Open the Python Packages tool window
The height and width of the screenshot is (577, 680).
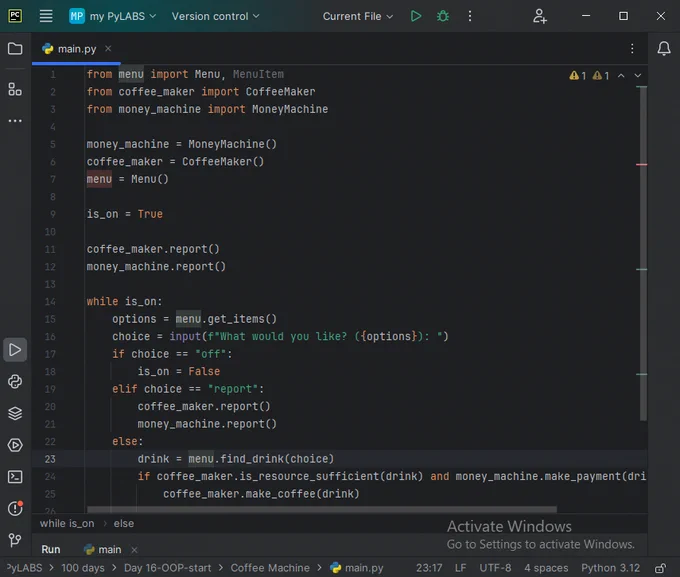pyautogui.click(x=15, y=413)
